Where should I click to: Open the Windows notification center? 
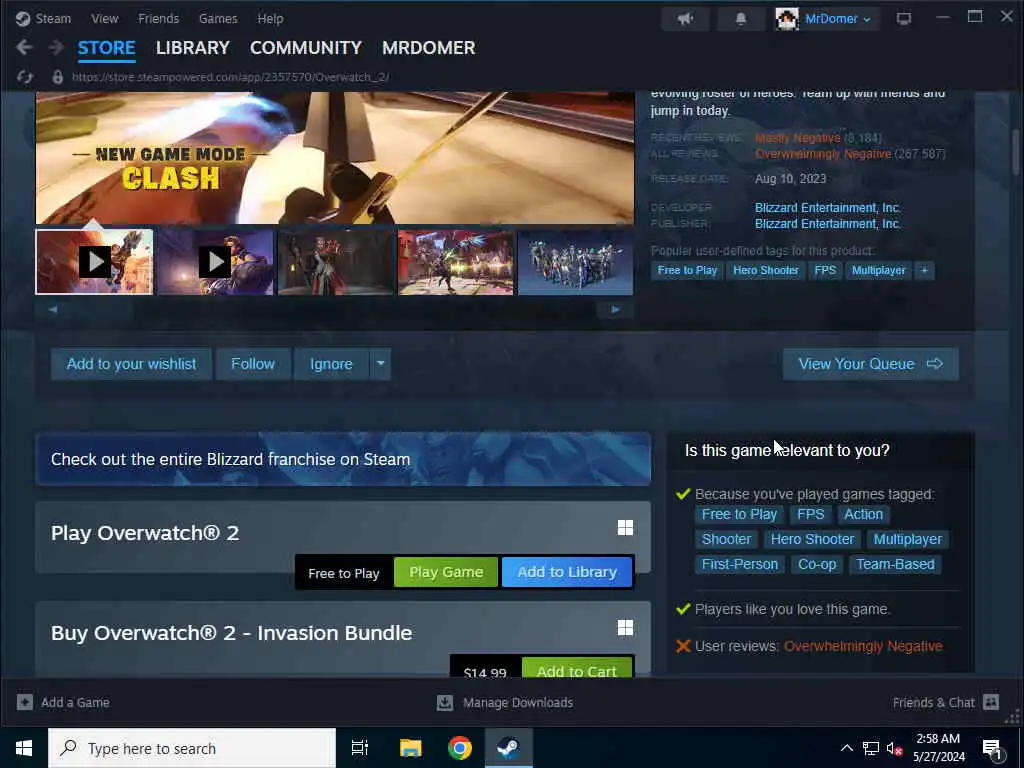pos(993,749)
